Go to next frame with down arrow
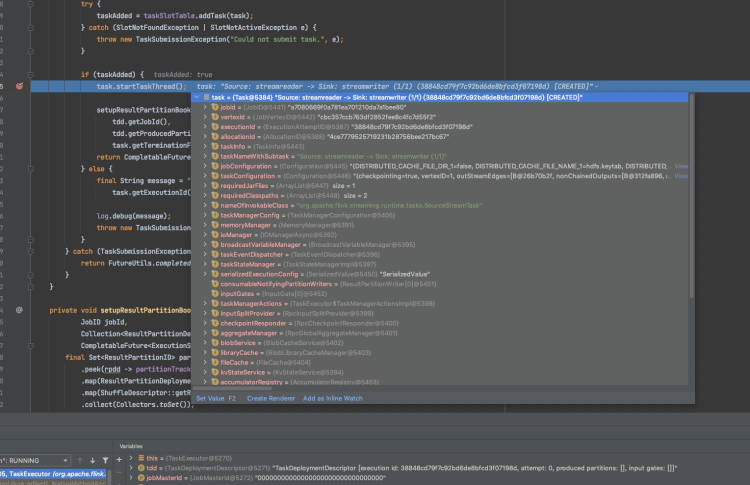 point(92,460)
